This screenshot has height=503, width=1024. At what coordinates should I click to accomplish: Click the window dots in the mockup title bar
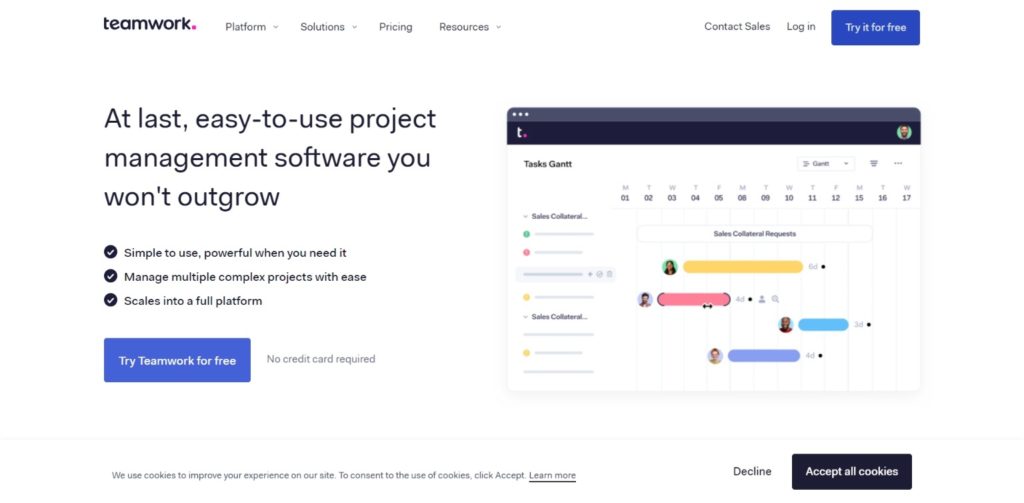(x=520, y=114)
